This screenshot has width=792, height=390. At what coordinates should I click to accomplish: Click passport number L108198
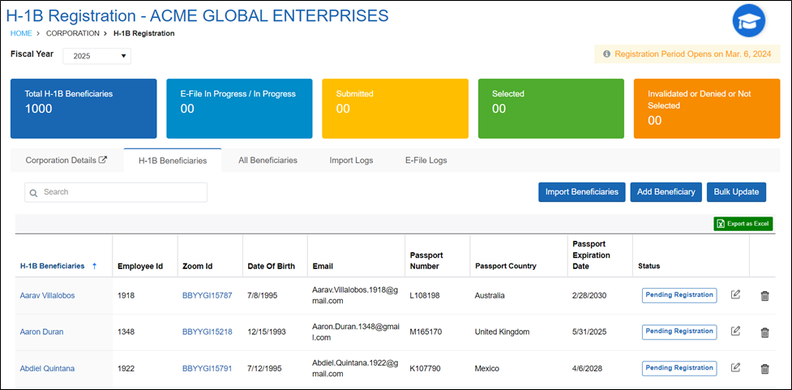tap(425, 296)
